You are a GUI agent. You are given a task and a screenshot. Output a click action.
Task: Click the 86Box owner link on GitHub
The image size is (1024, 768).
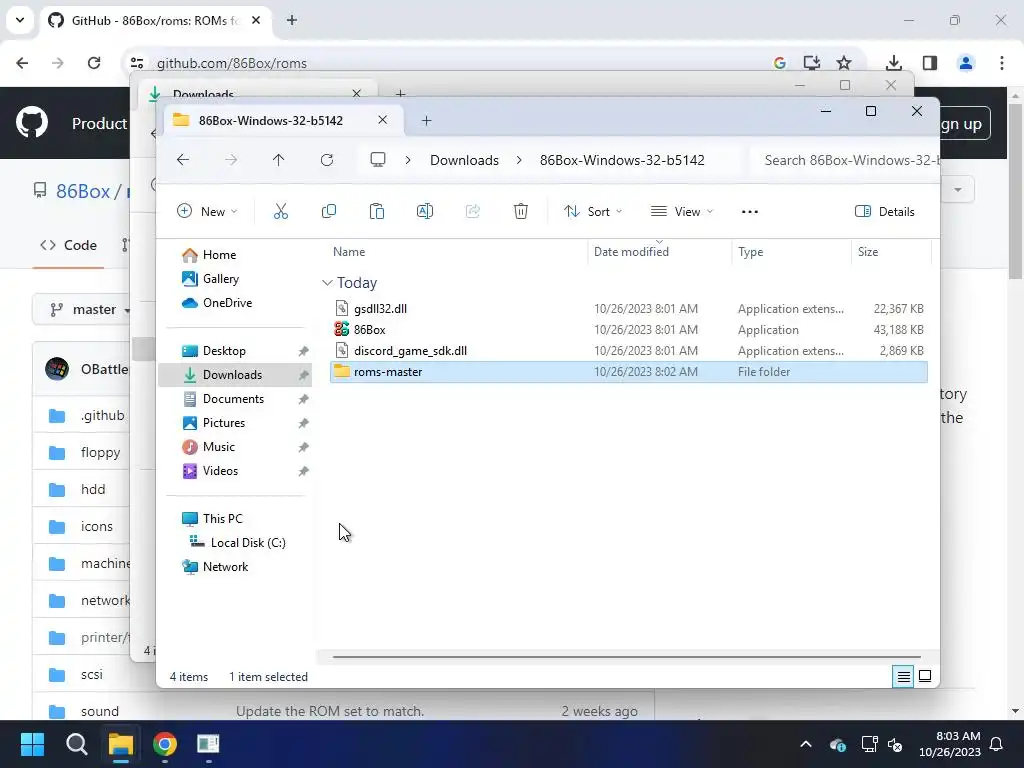[83, 191]
